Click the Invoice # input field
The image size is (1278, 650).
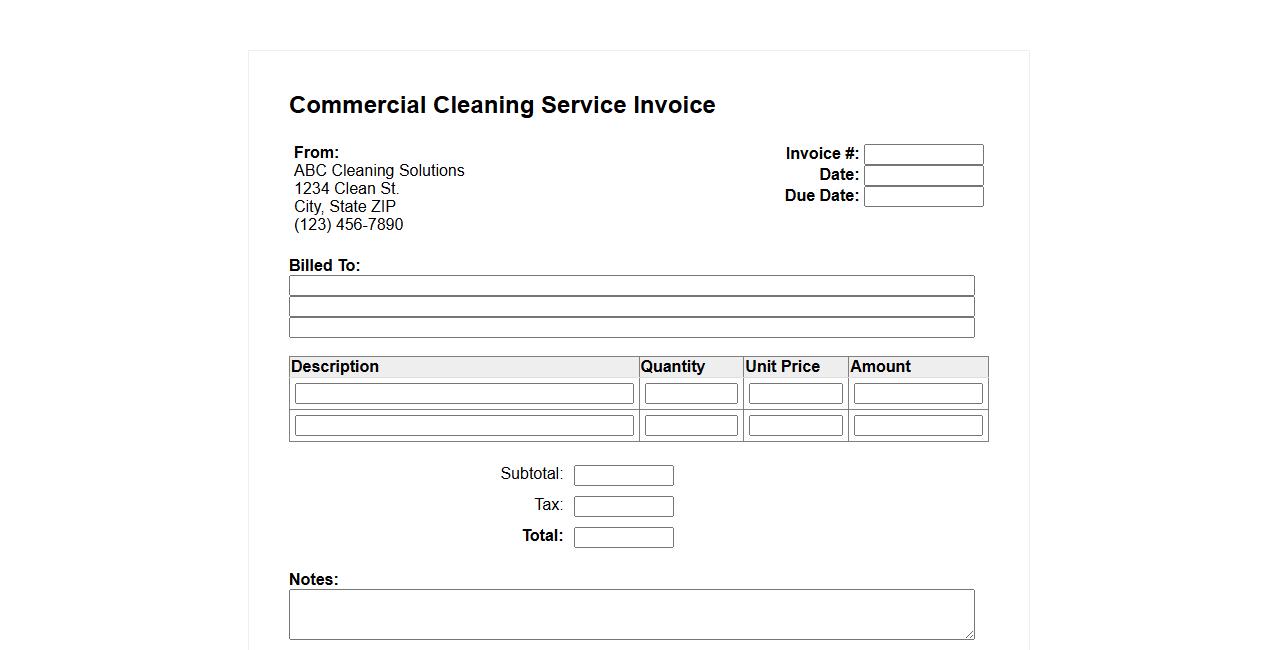[923, 154]
